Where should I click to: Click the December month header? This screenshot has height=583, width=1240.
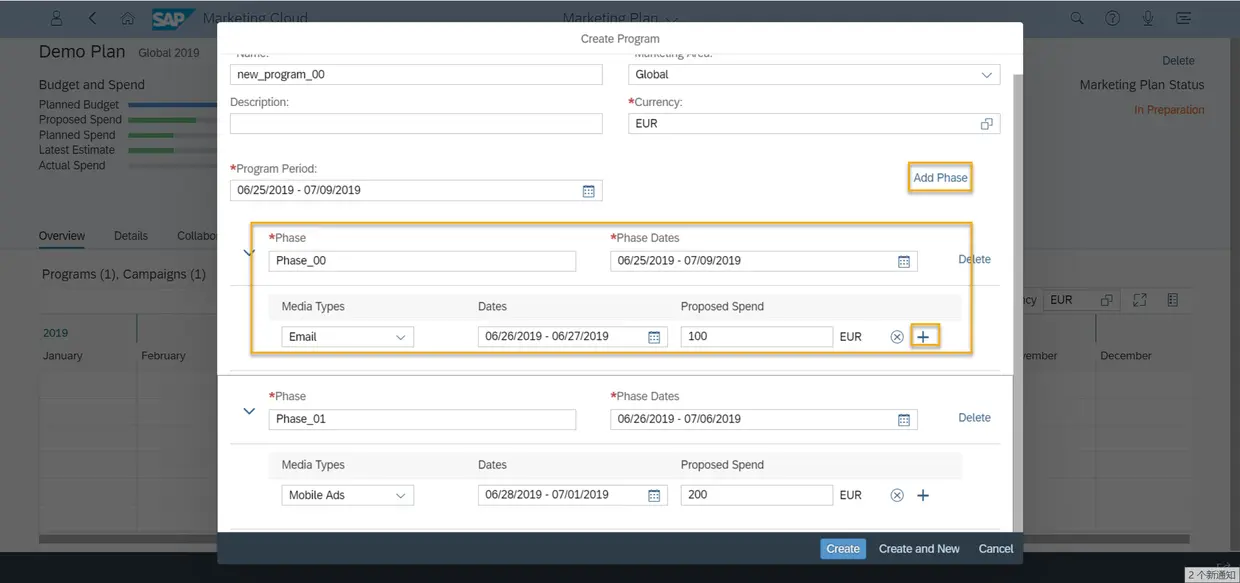tap(1126, 356)
